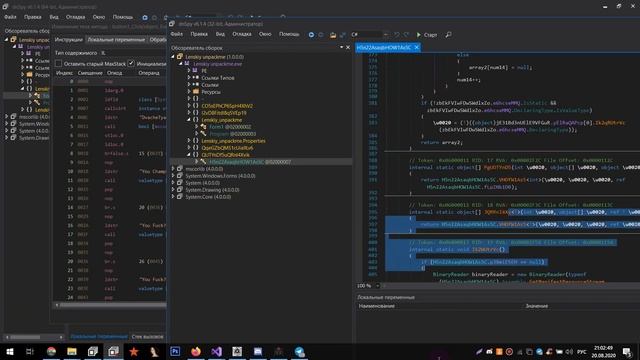The image size is (640, 360).
Task: Select the System.Core (4.0.0.0) assembly
Action: click(x=208, y=197)
